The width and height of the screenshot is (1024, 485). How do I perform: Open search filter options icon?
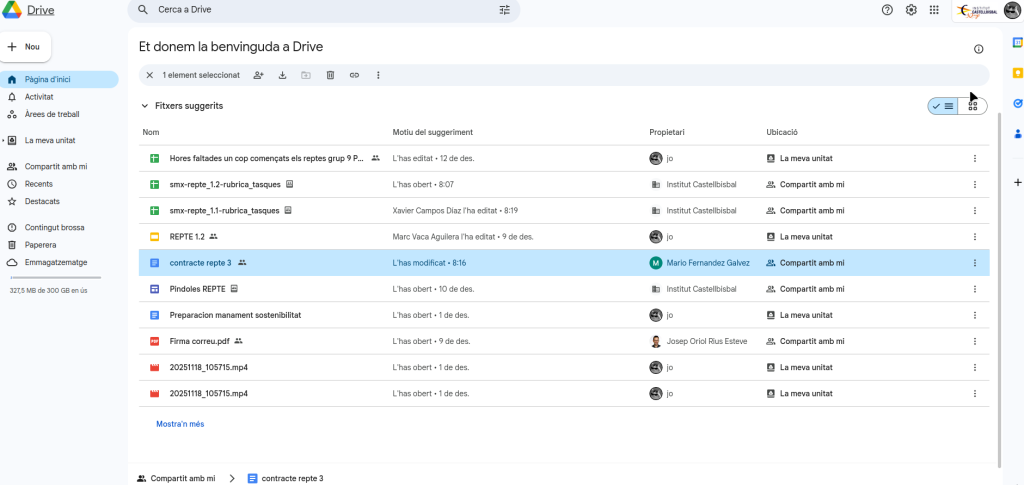pyautogui.click(x=504, y=10)
